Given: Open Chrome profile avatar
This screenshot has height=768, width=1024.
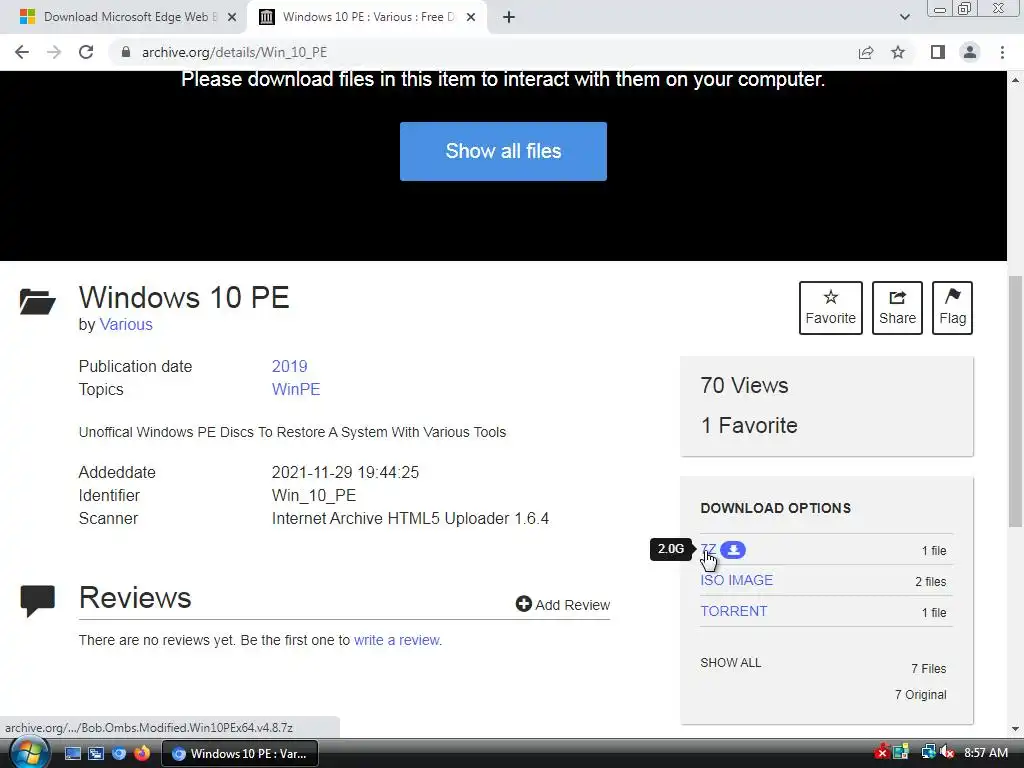Looking at the screenshot, I should click(970, 52).
